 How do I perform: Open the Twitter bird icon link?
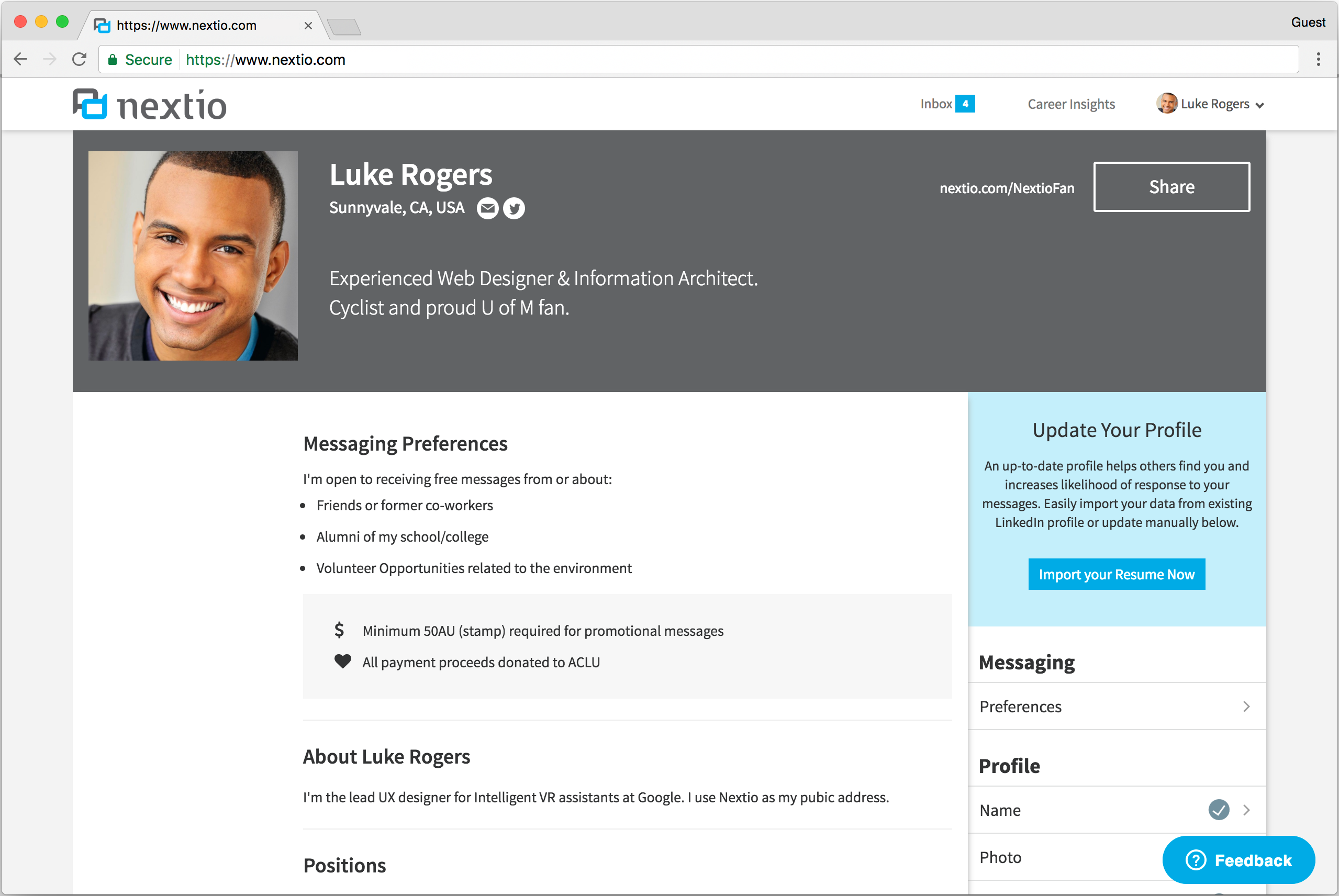tap(514, 209)
